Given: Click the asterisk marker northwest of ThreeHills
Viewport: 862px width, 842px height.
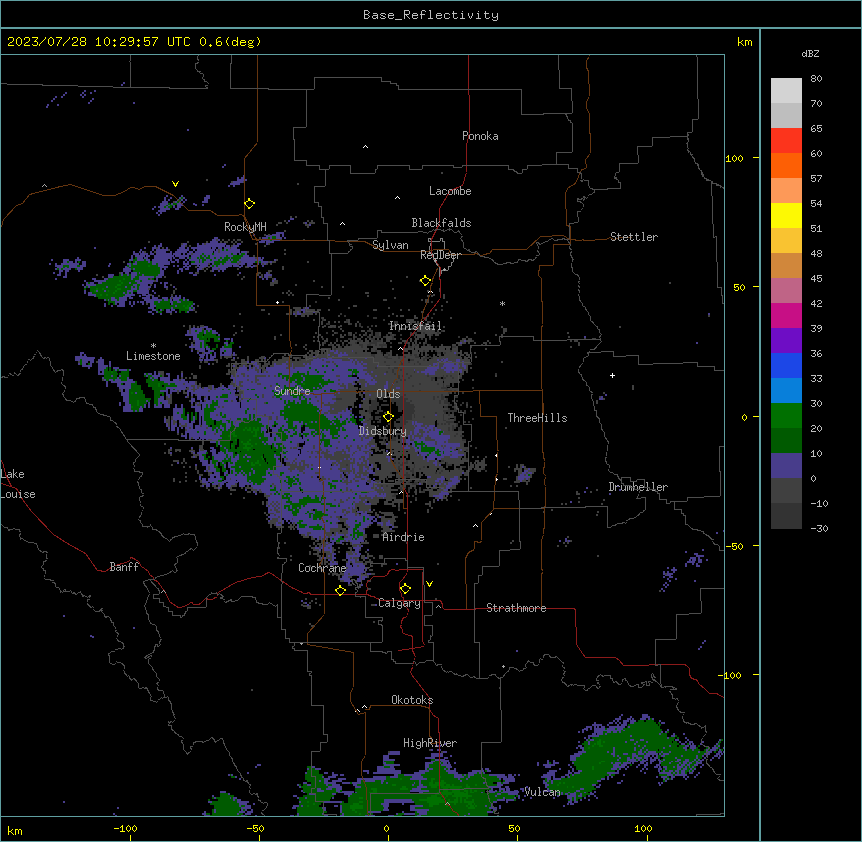Looking at the screenshot, I should [x=502, y=303].
